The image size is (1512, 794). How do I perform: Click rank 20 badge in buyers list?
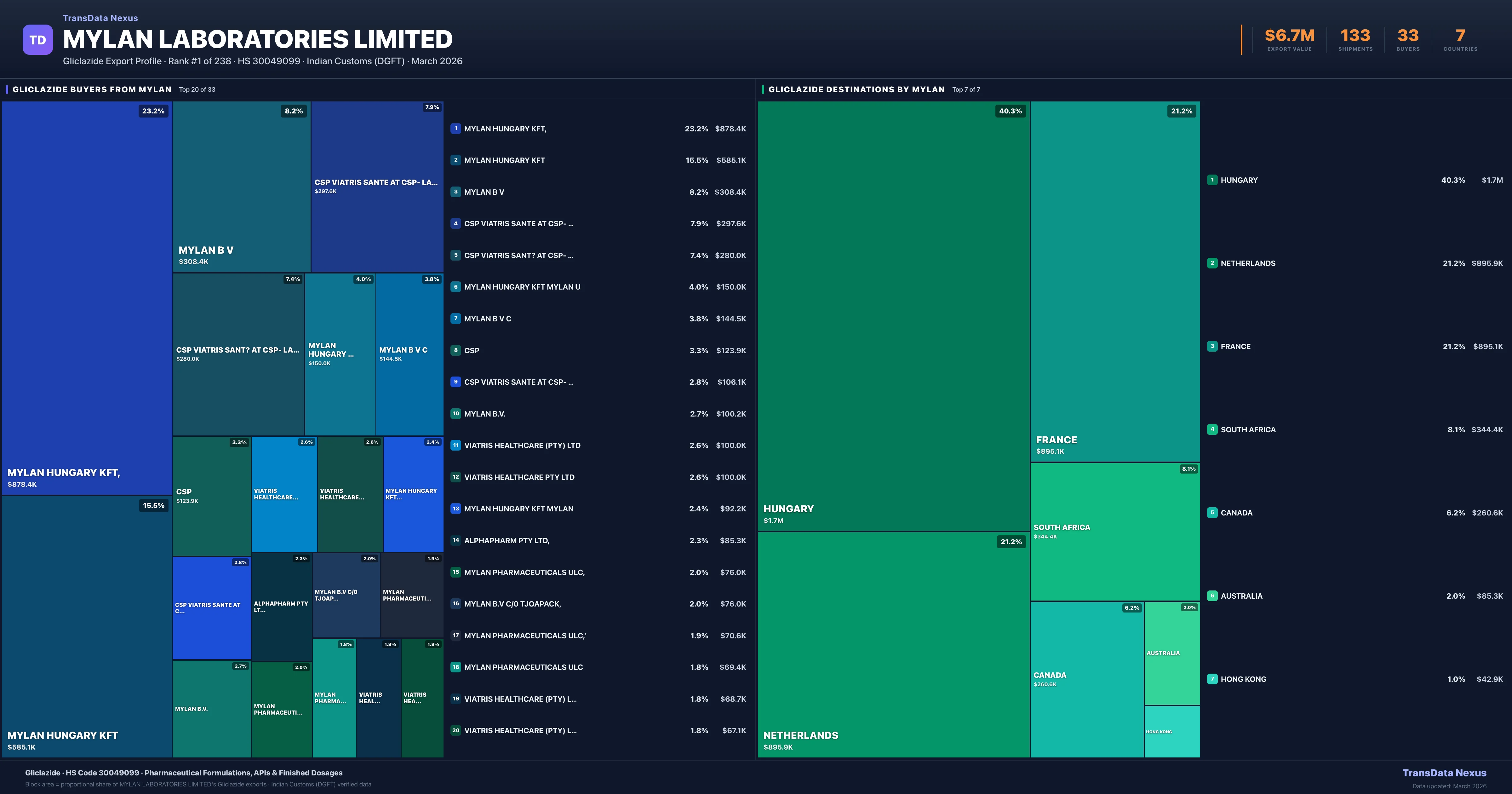(x=455, y=731)
